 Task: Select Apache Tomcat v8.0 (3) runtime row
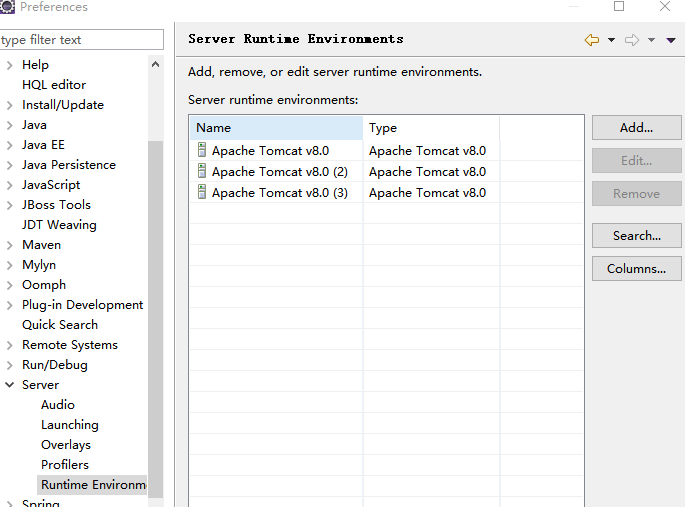coord(387,192)
